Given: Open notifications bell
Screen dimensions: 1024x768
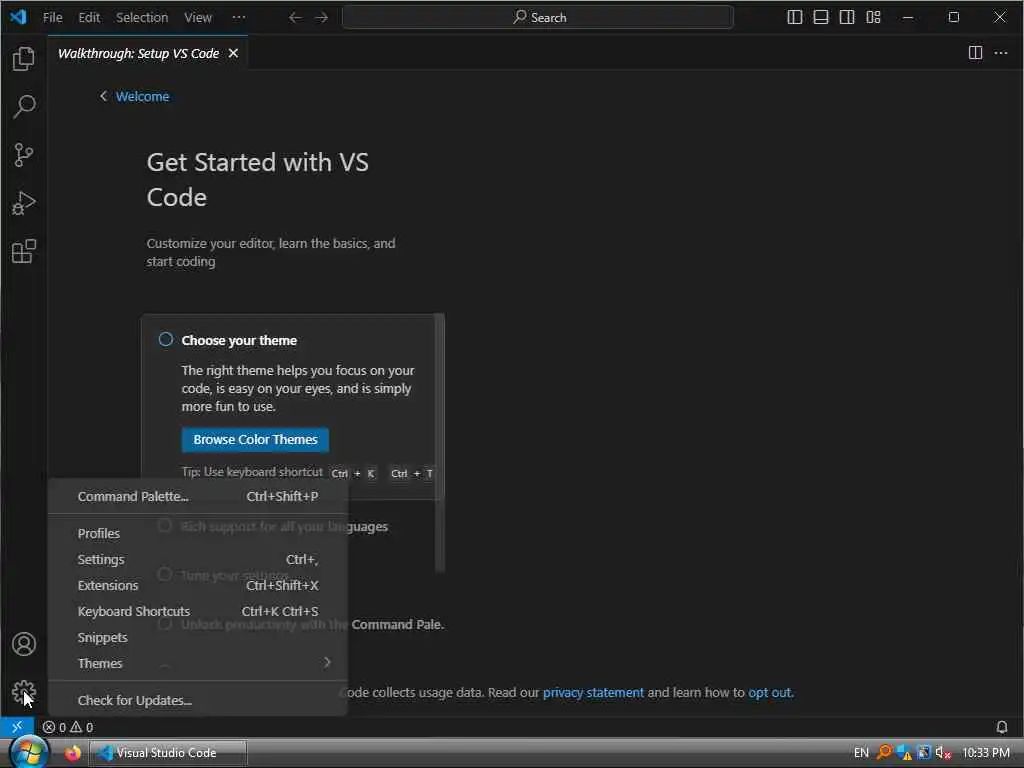Looking at the screenshot, I should coord(1001,727).
